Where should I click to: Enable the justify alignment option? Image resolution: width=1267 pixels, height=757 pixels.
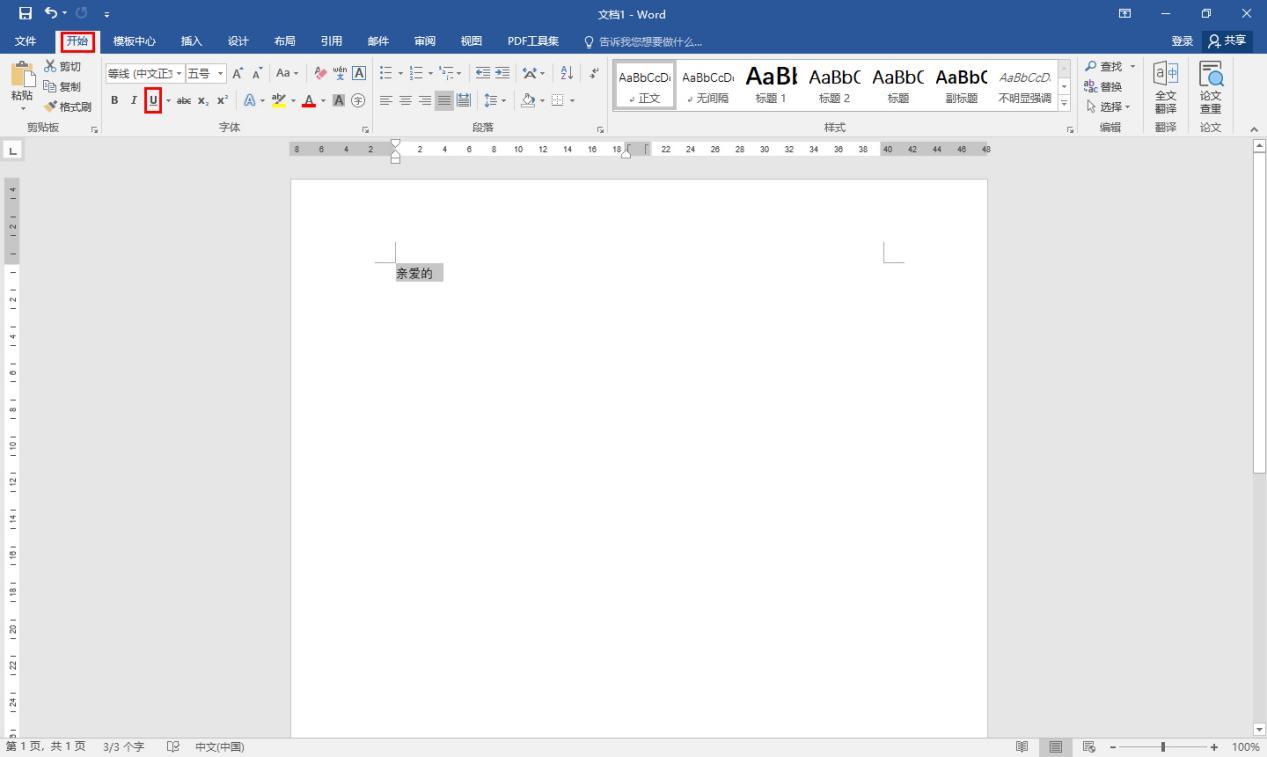point(443,100)
